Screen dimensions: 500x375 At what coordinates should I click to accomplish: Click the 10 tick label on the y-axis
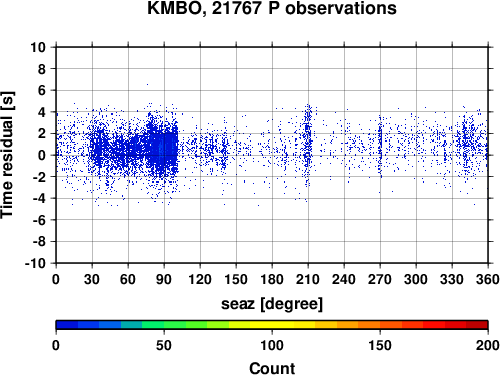click(x=38, y=47)
